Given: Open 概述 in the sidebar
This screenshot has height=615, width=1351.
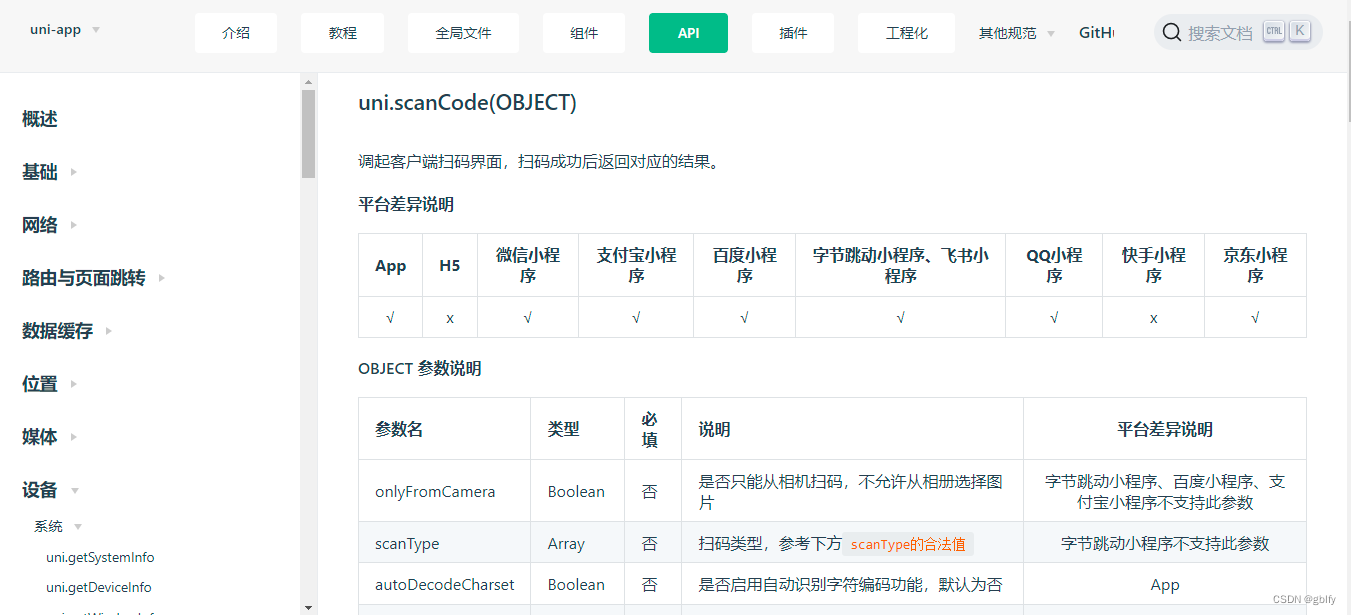Looking at the screenshot, I should point(40,119).
